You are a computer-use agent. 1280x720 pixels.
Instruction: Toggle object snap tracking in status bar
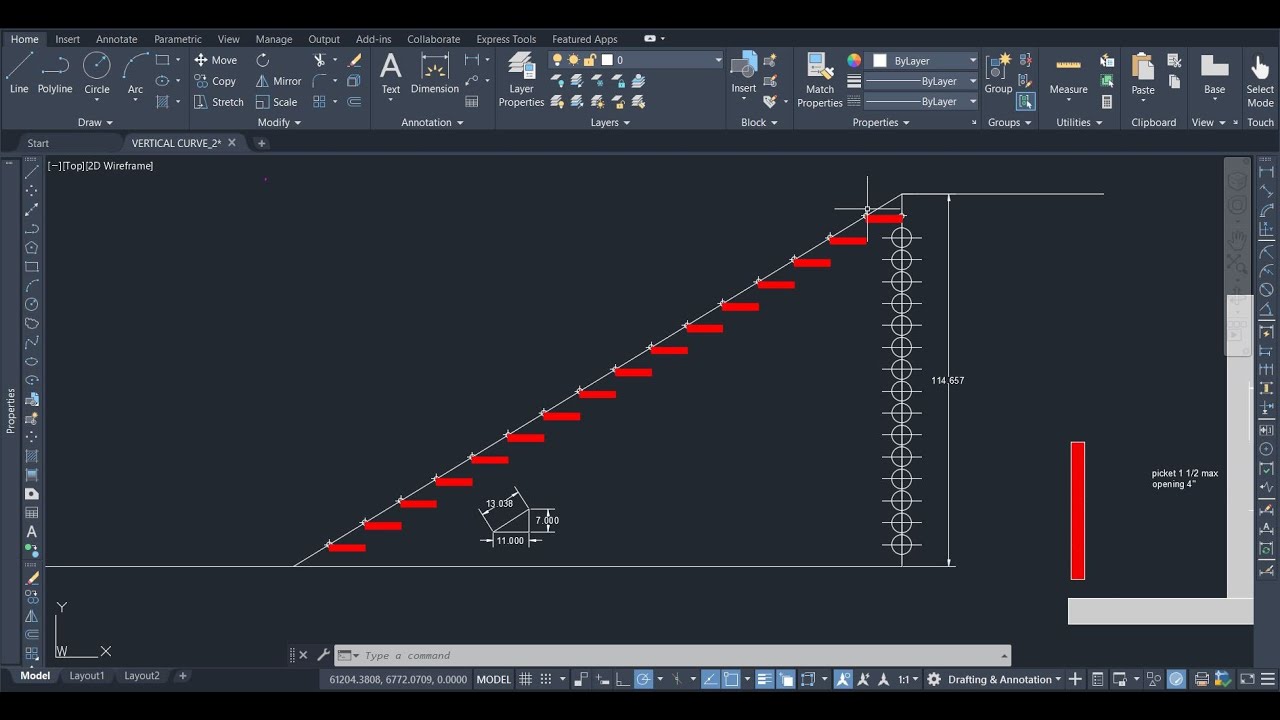709,679
